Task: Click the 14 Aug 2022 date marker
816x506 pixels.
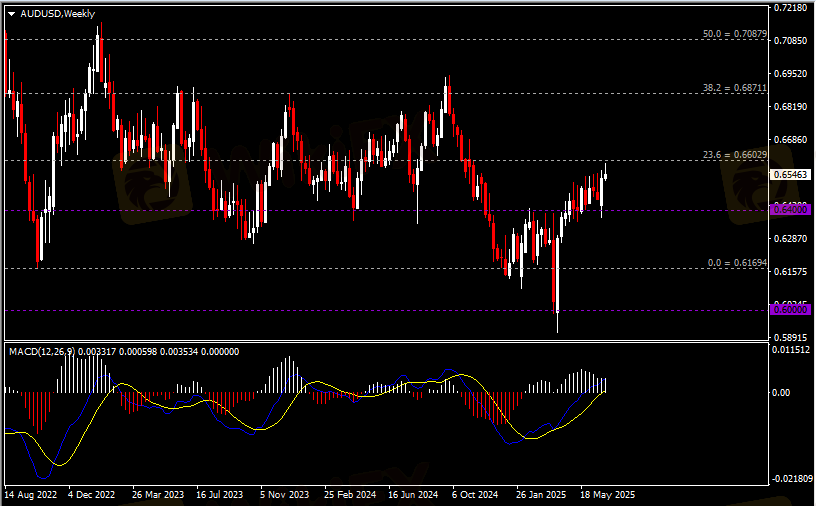Action: pos(32,494)
